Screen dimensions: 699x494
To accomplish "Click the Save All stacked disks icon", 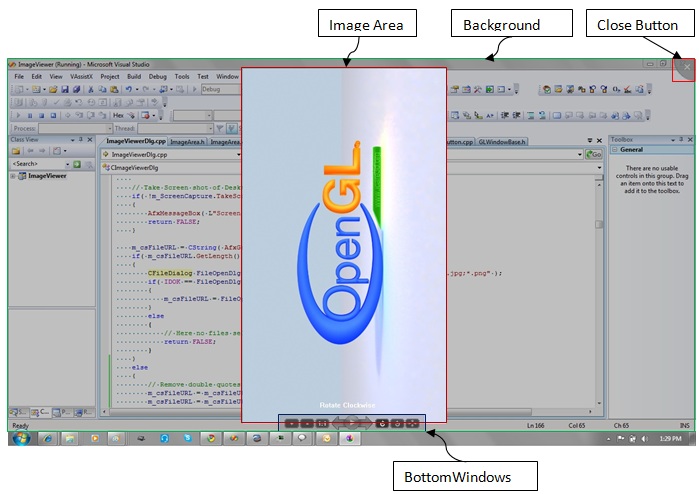I will (76, 90).
